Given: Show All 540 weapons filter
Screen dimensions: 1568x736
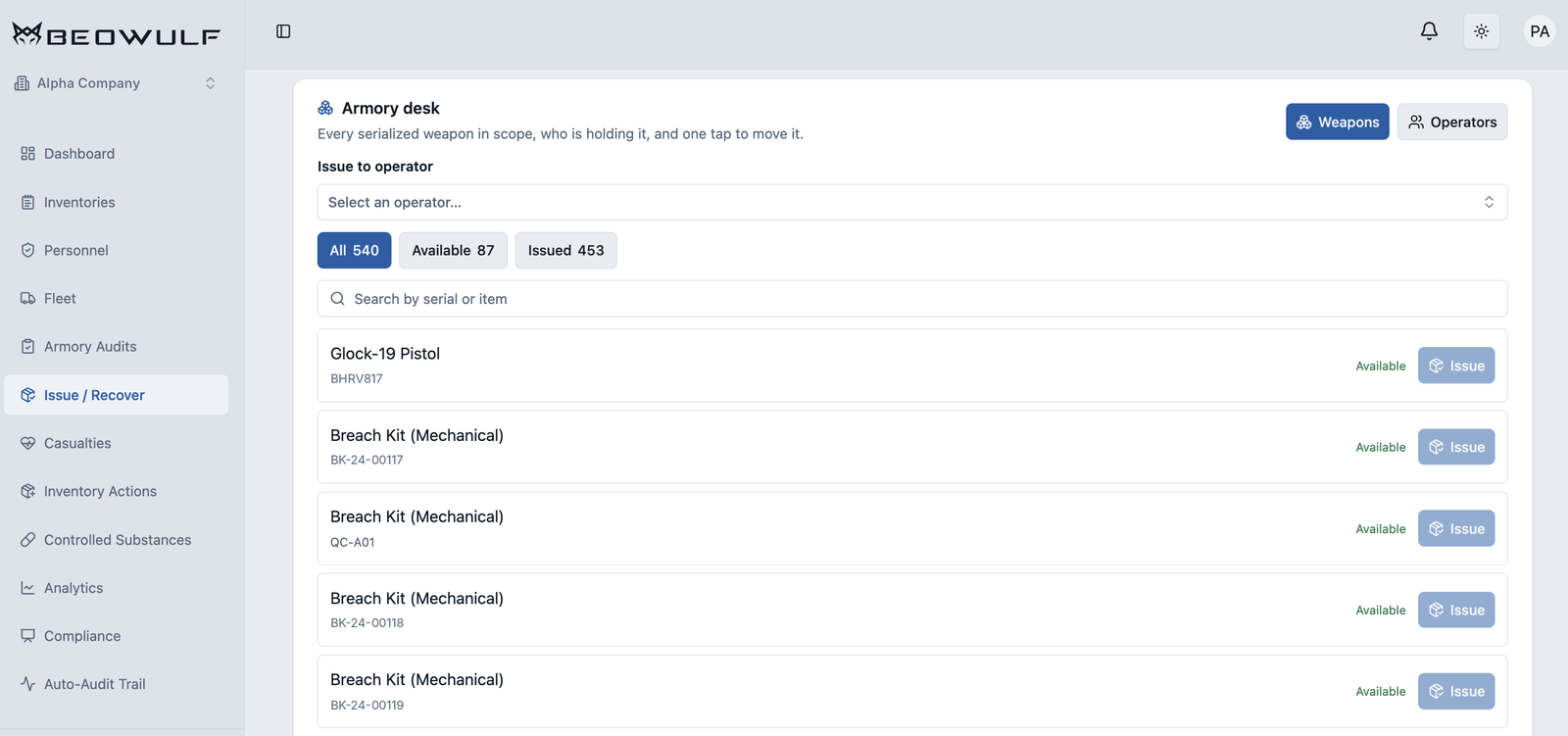Looking at the screenshot, I should pos(354,250).
